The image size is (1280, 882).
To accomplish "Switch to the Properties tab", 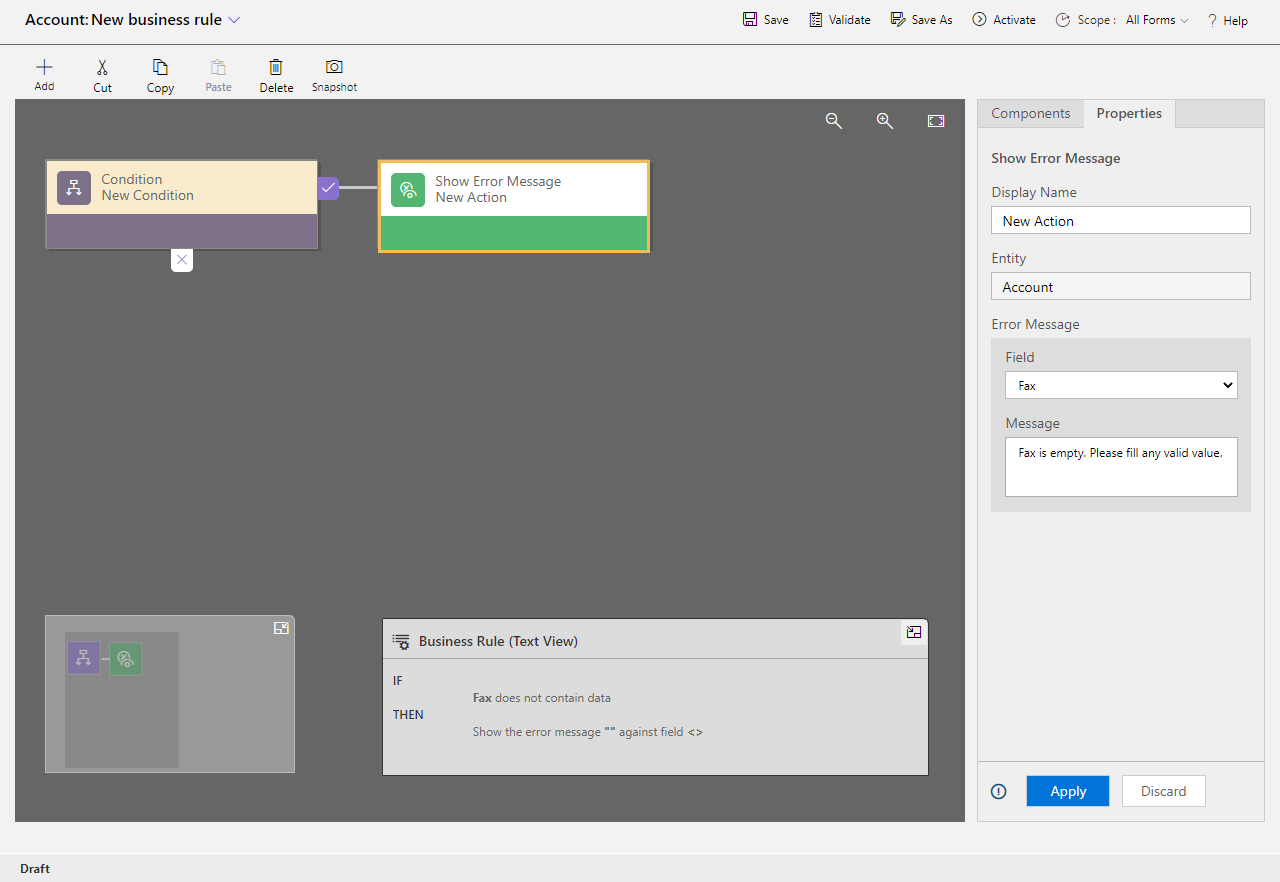I will (1128, 113).
